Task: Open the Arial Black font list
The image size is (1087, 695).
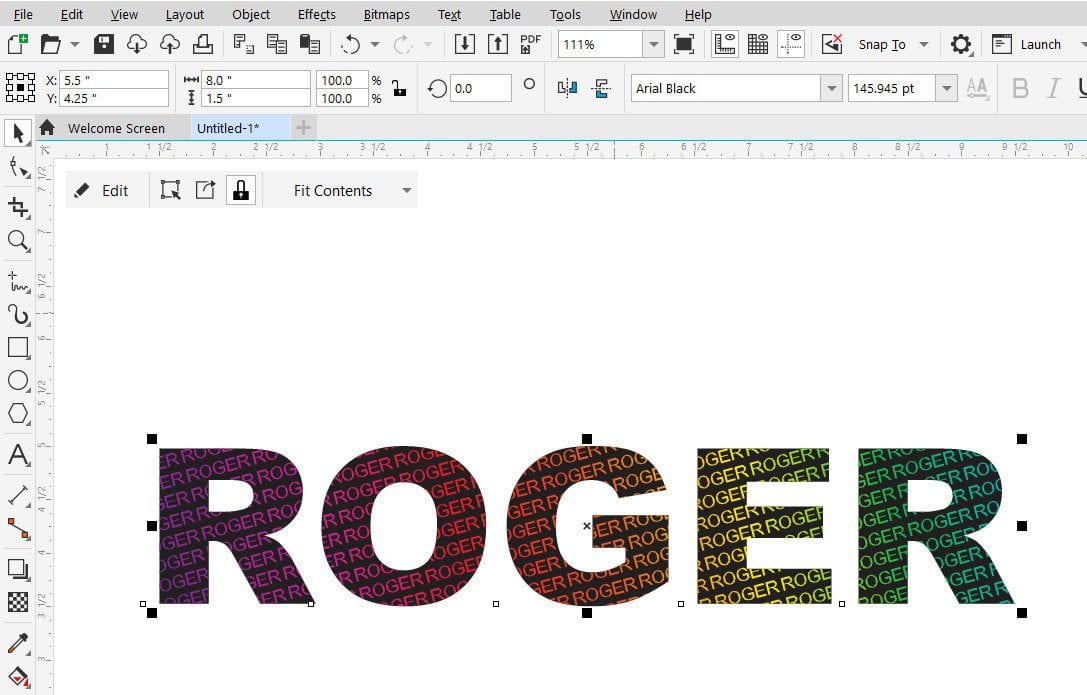Action: click(833, 88)
